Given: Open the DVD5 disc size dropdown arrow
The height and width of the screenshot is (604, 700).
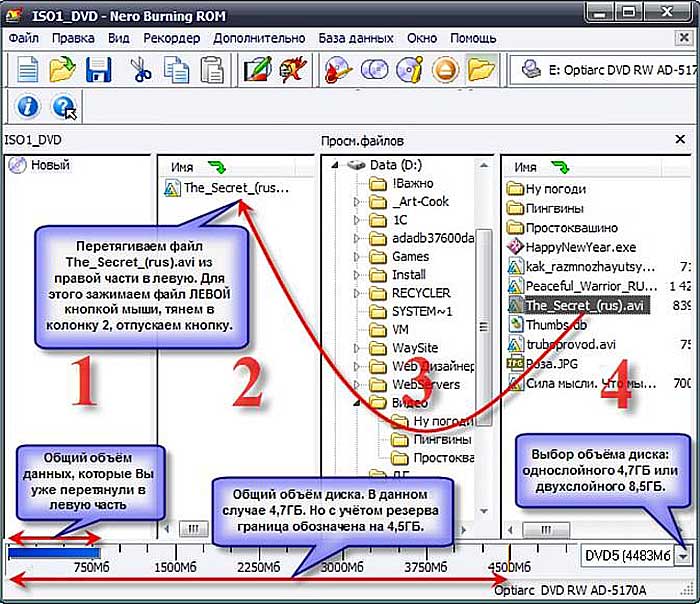Looking at the screenshot, I should pyautogui.click(x=683, y=556).
